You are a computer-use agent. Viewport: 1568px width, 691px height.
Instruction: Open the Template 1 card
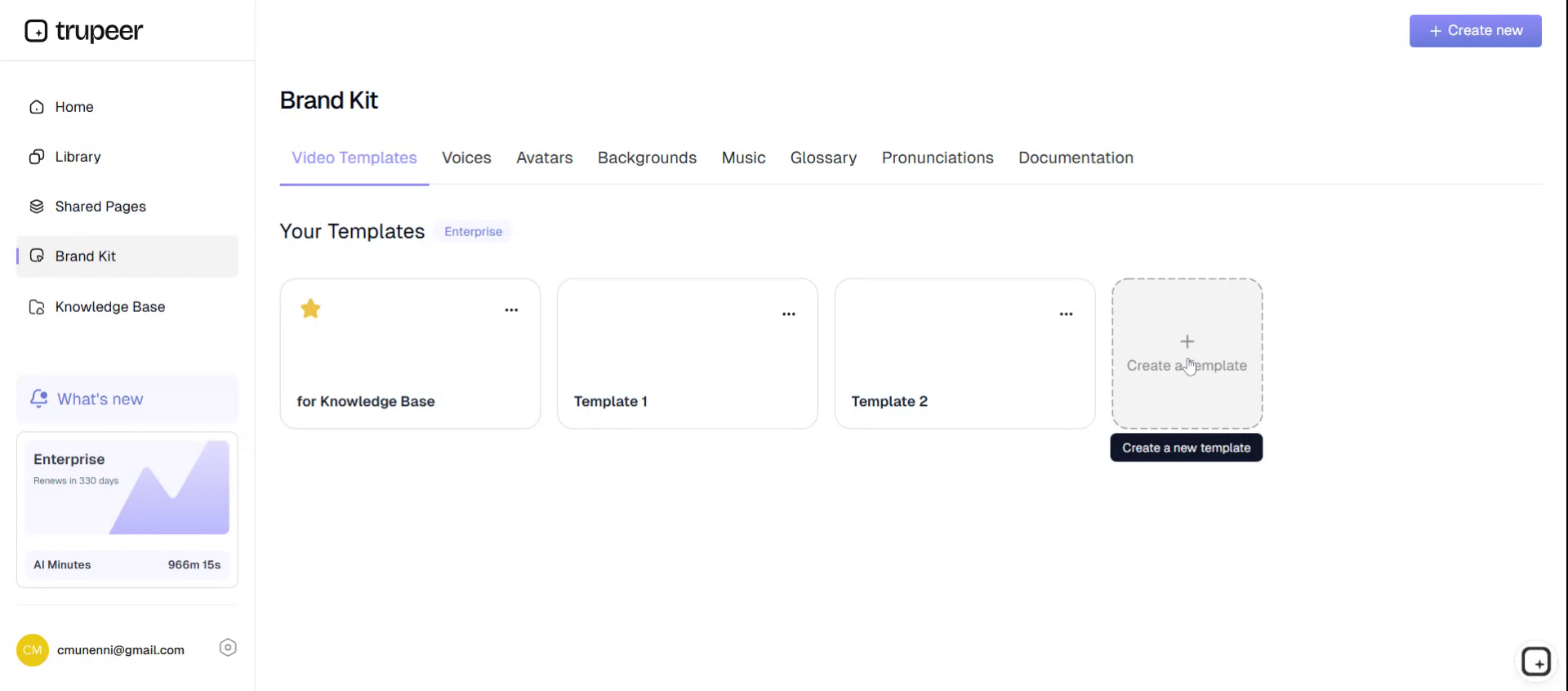[688, 354]
